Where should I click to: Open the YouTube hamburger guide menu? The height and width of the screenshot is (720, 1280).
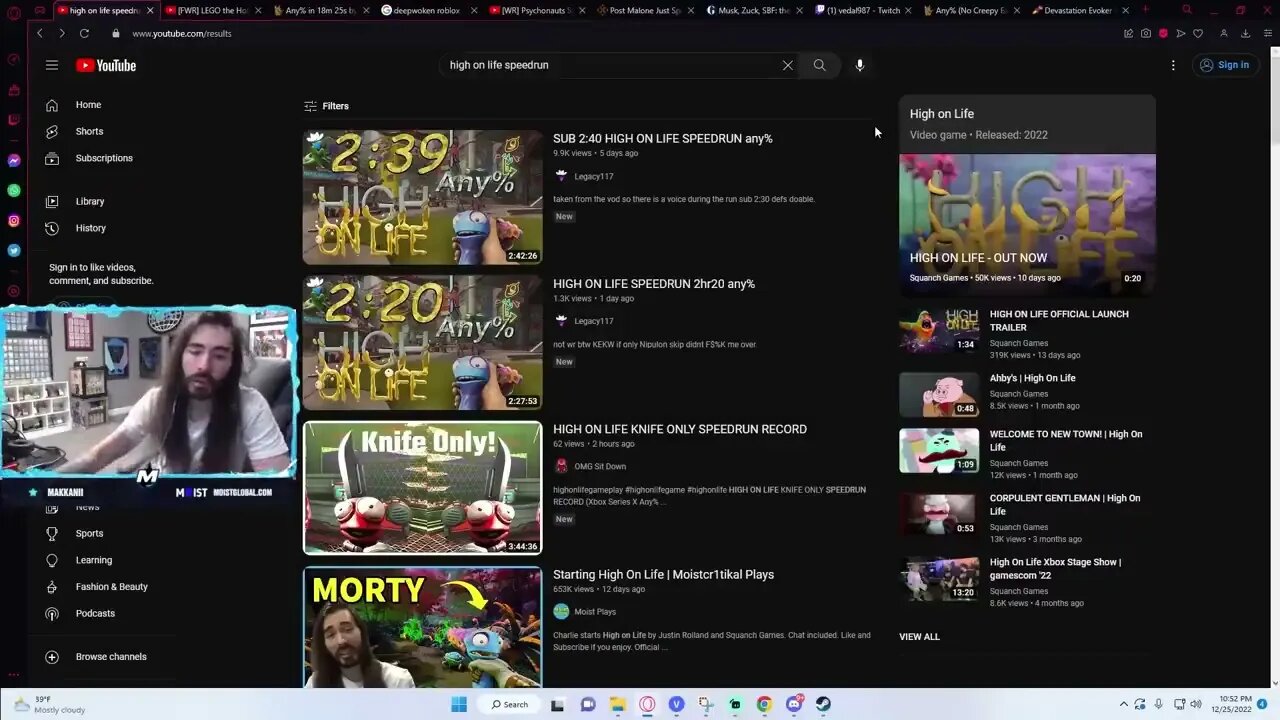(52, 65)
